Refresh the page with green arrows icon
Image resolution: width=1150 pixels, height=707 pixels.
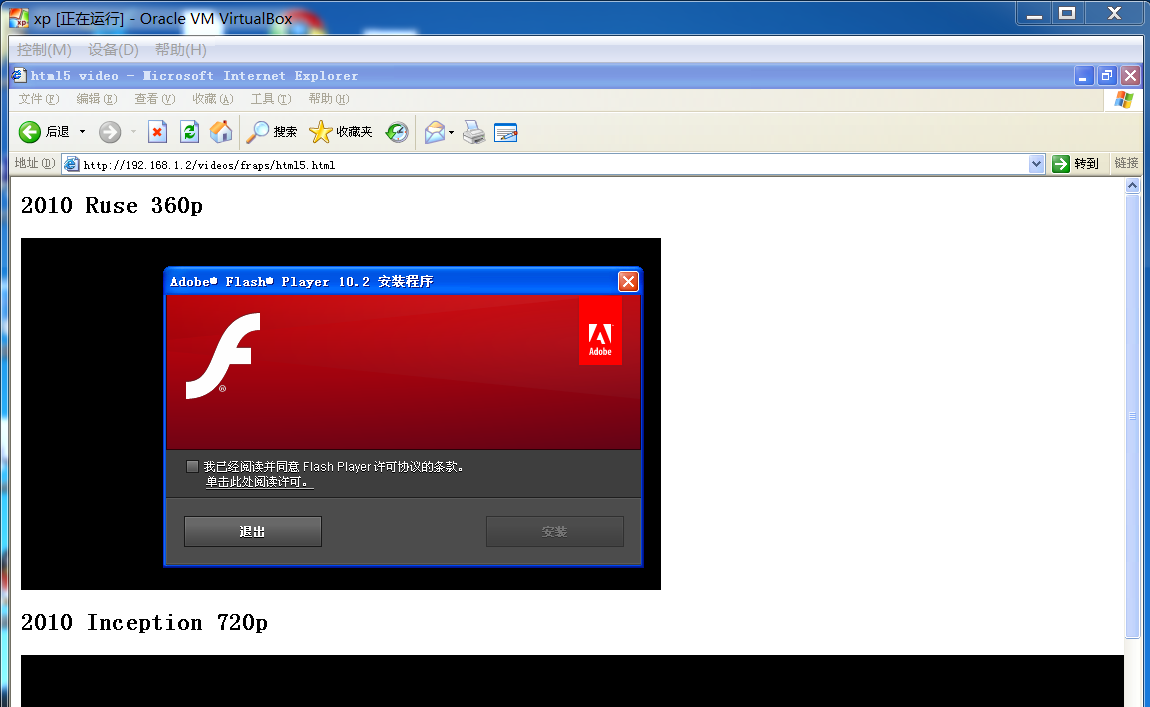click(x=189, y=132)
